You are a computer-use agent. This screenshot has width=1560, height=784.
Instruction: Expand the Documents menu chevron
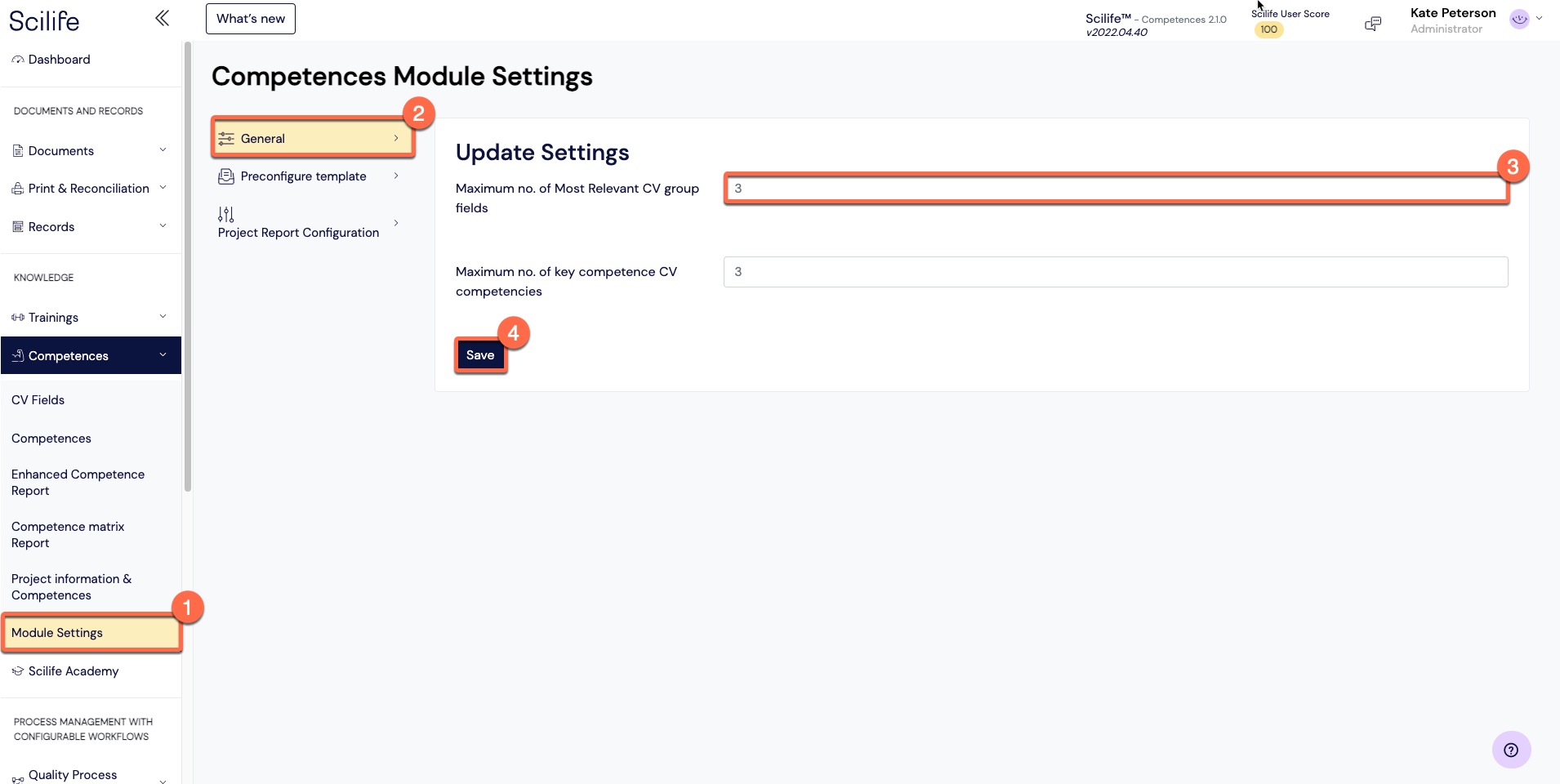[x=163, y=150]
